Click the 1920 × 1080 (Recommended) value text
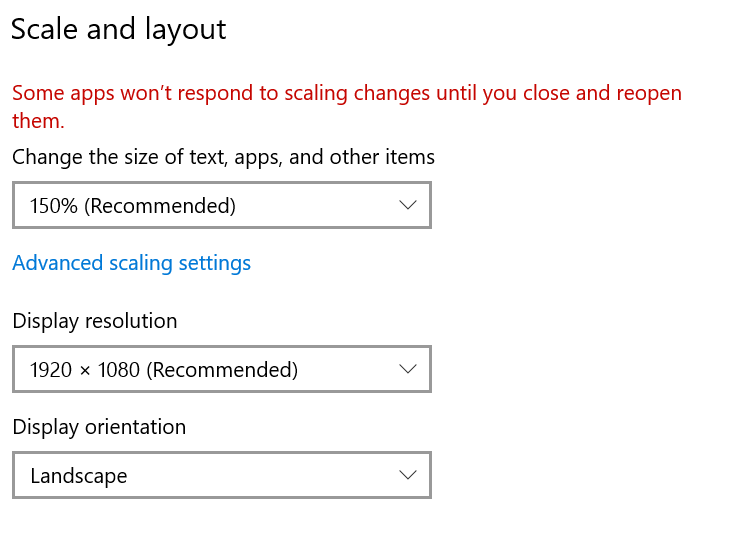This screenshot has width=746, height=536. click(164, 370)
